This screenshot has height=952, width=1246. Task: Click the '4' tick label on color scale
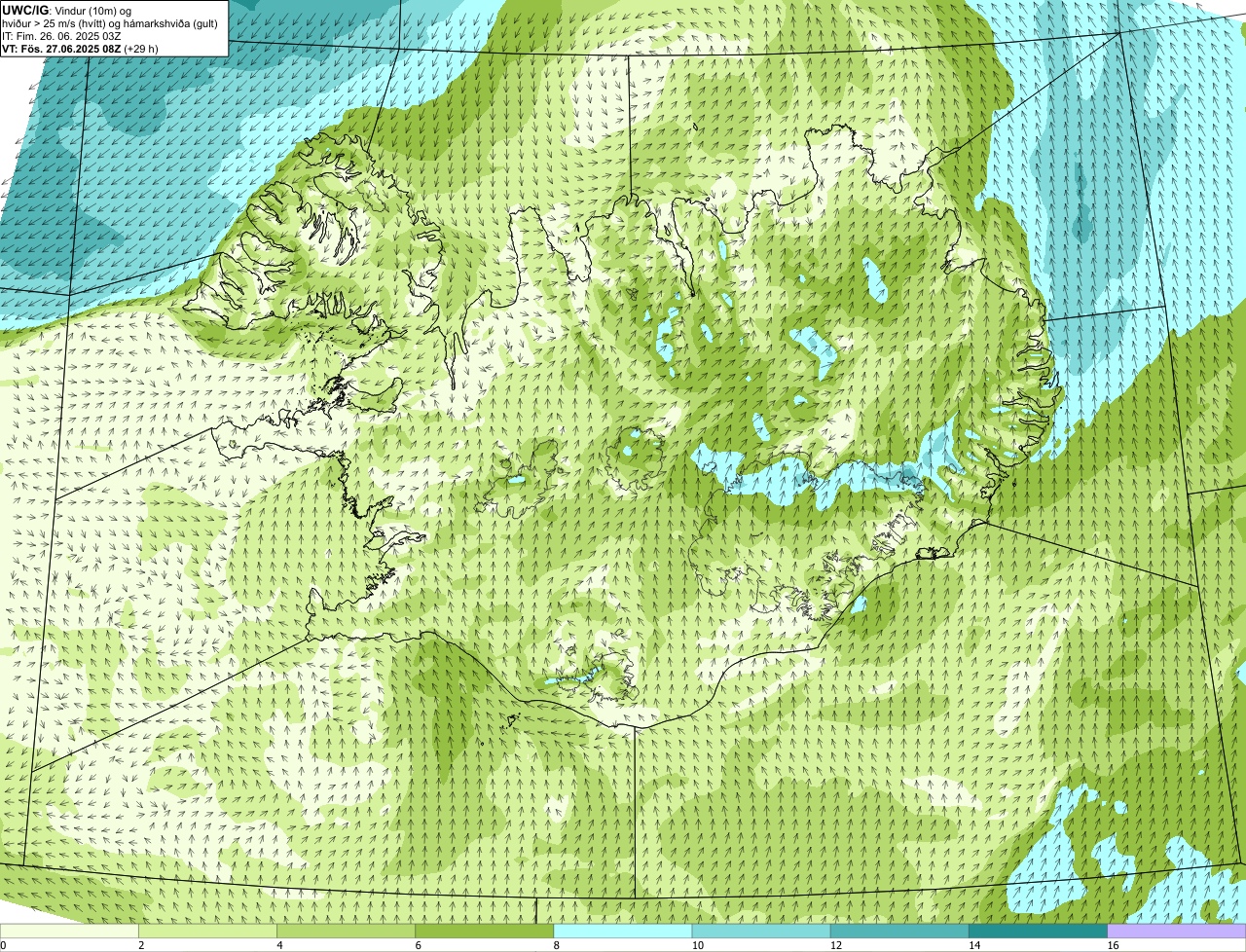click(279, 945)
